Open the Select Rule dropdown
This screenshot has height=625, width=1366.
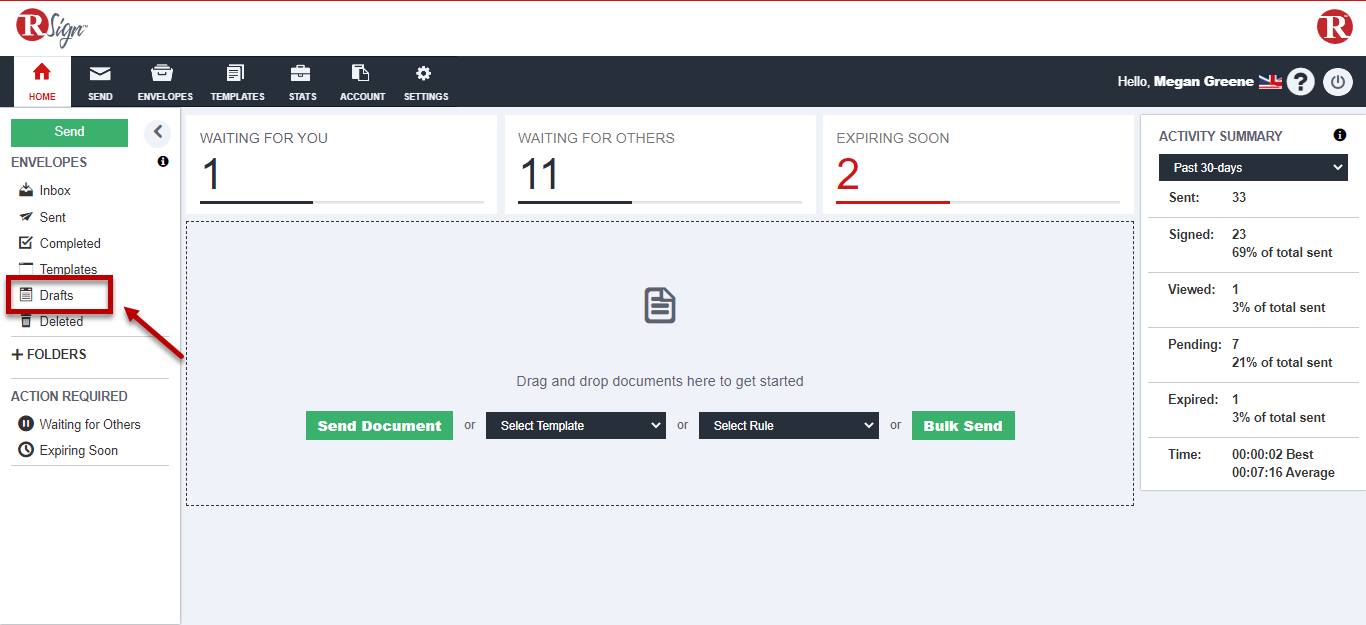coord(789,426)
